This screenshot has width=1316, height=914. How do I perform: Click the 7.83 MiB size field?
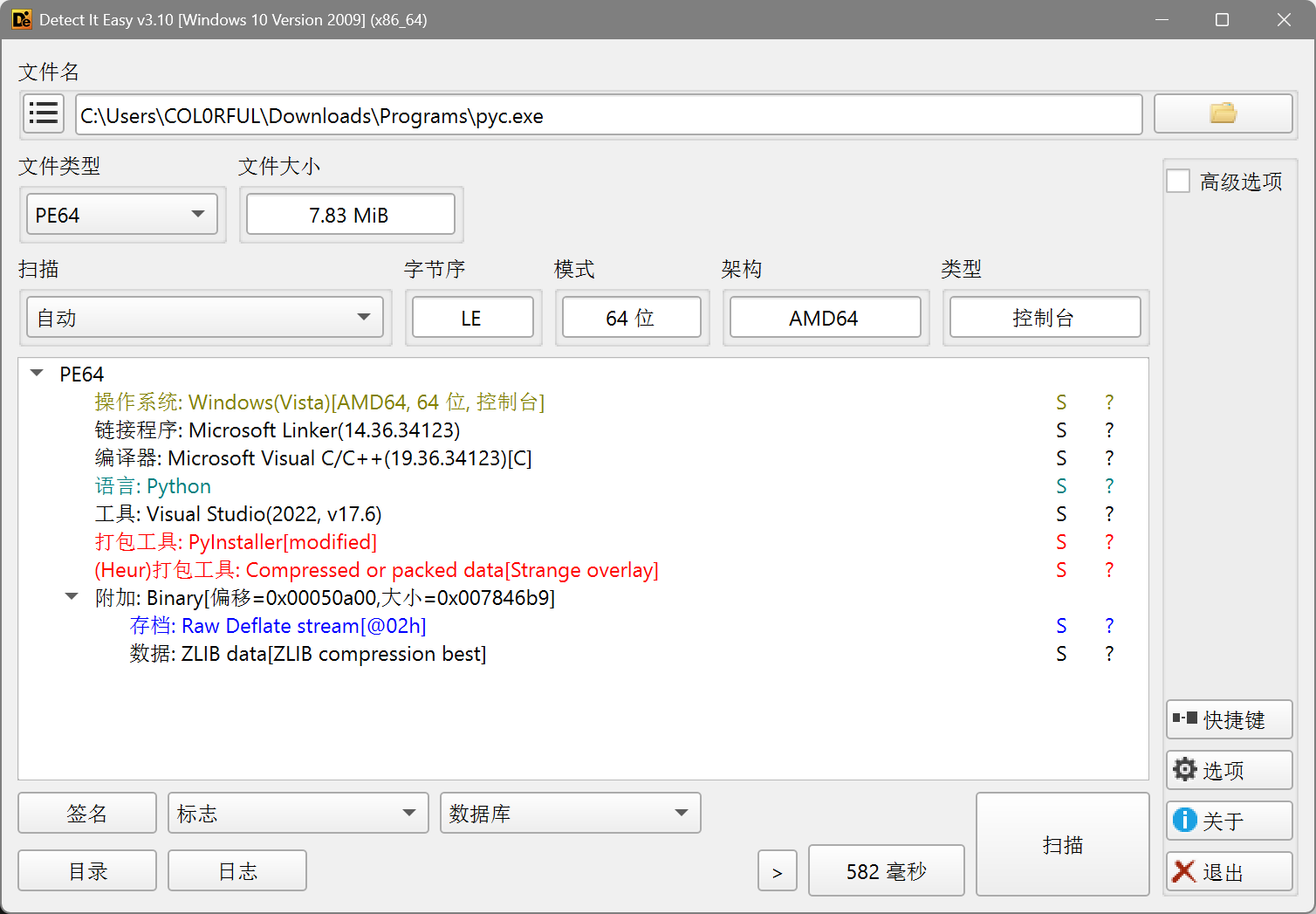click(x=351, y=214)
